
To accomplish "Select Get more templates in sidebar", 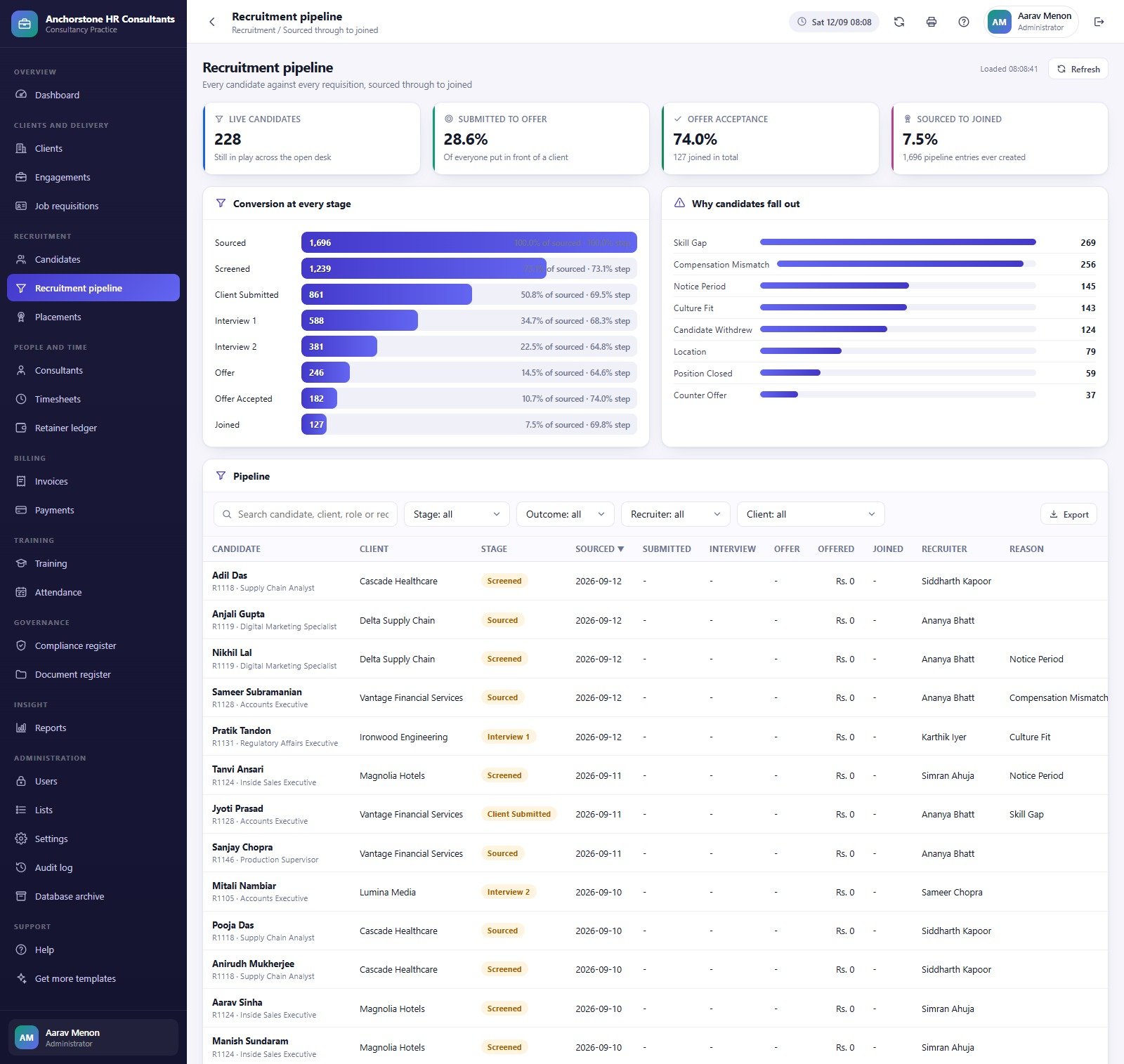I will [93, 978].
